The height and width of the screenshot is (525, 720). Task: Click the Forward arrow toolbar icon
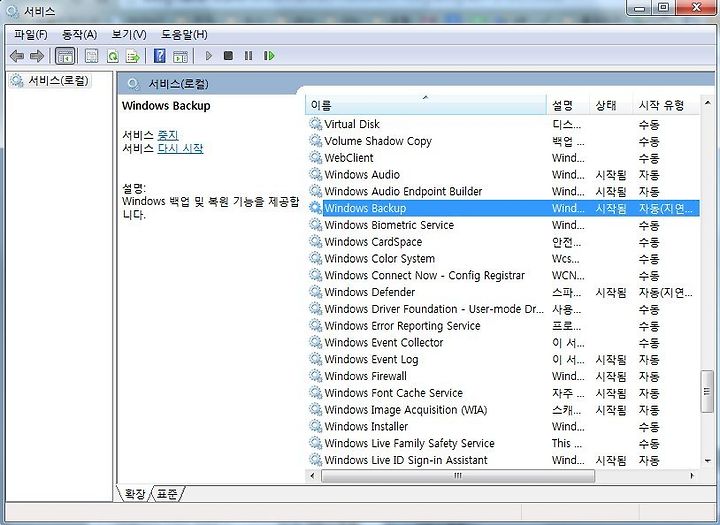37,56
